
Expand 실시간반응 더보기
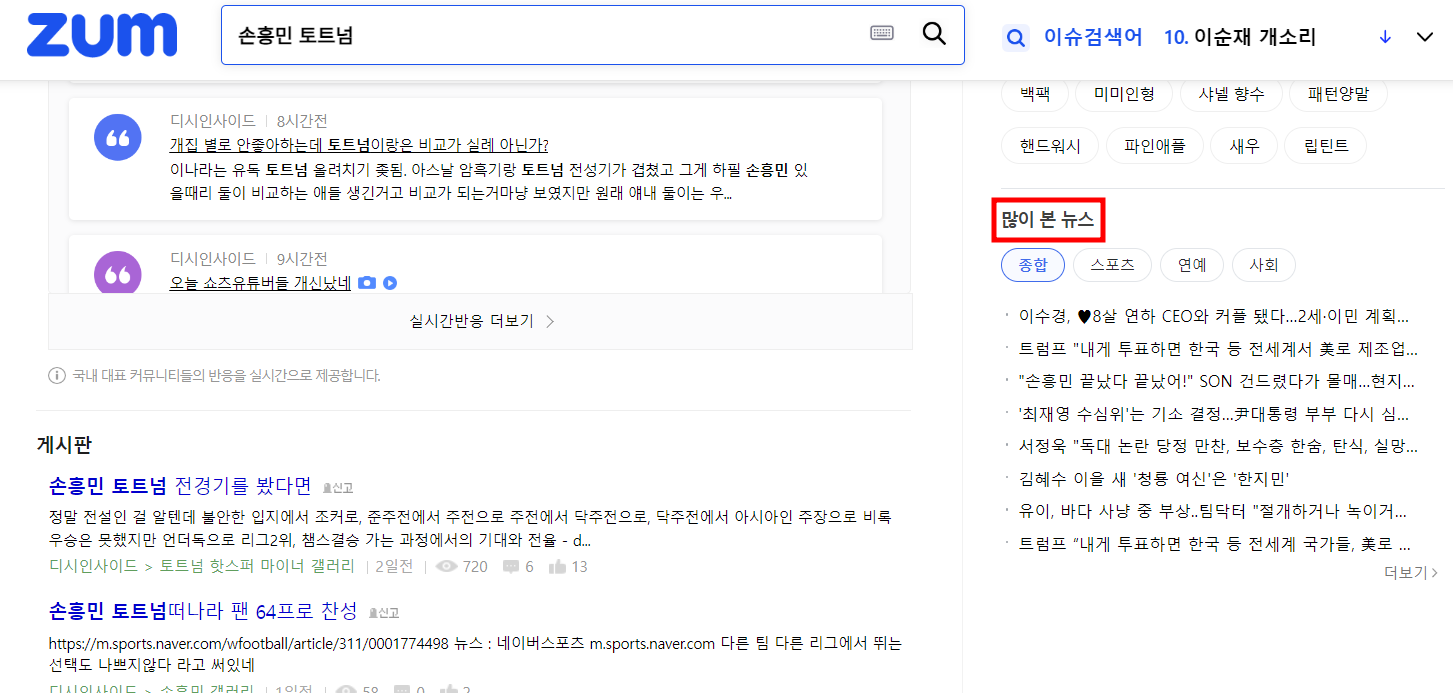(x=481, y=321)
